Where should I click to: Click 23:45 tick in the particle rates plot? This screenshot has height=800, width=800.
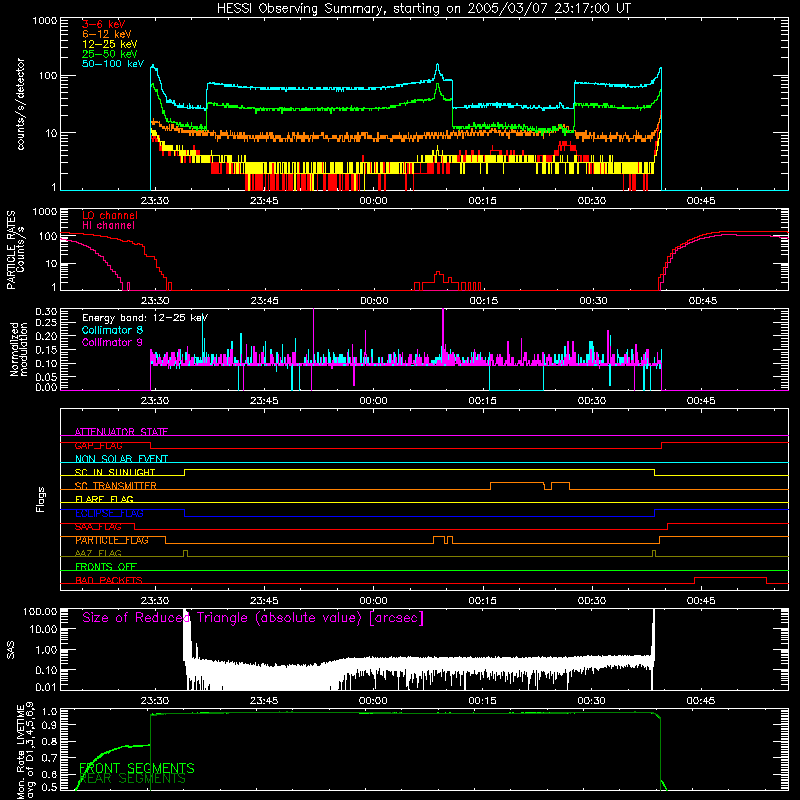pyautogui.click(x=264, y=301)
